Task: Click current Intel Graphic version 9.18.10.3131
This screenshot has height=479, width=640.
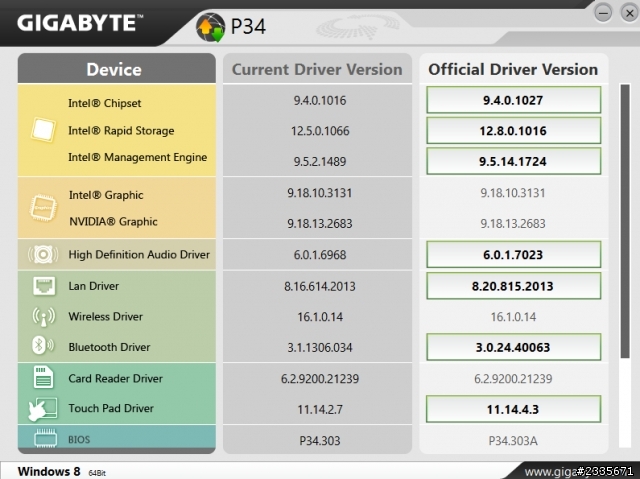Action: click(320, 193)
